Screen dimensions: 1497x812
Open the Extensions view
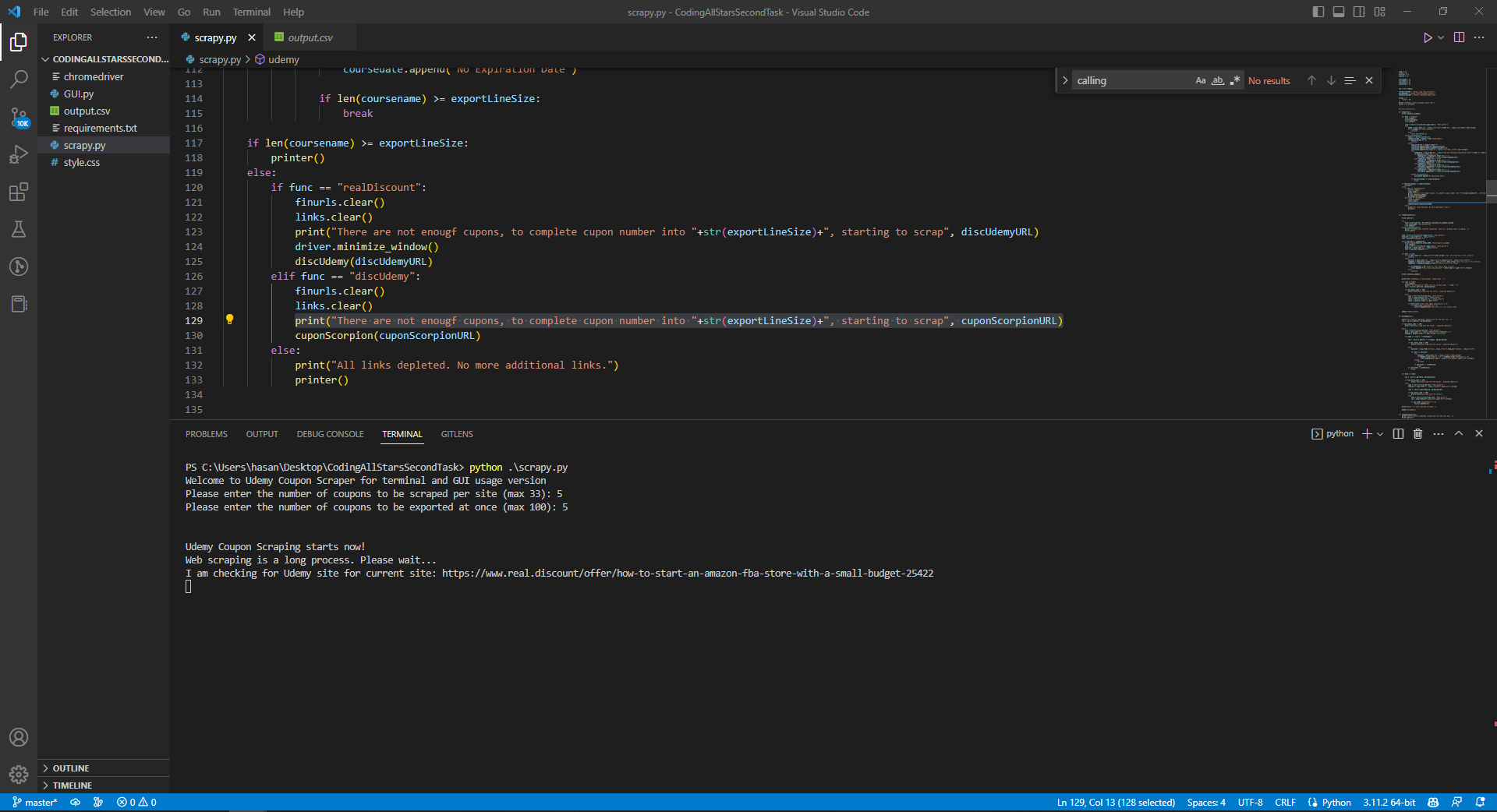point(19,192)
